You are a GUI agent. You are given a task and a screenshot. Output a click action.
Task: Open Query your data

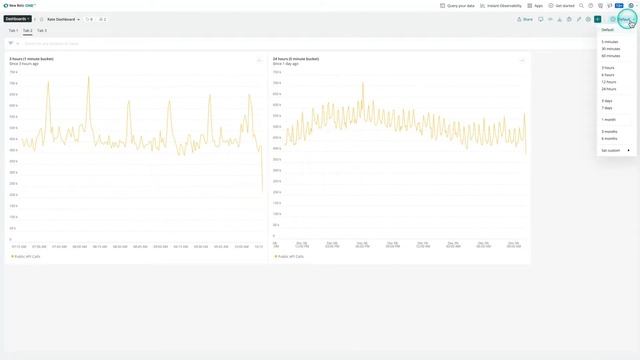(457, 6)
